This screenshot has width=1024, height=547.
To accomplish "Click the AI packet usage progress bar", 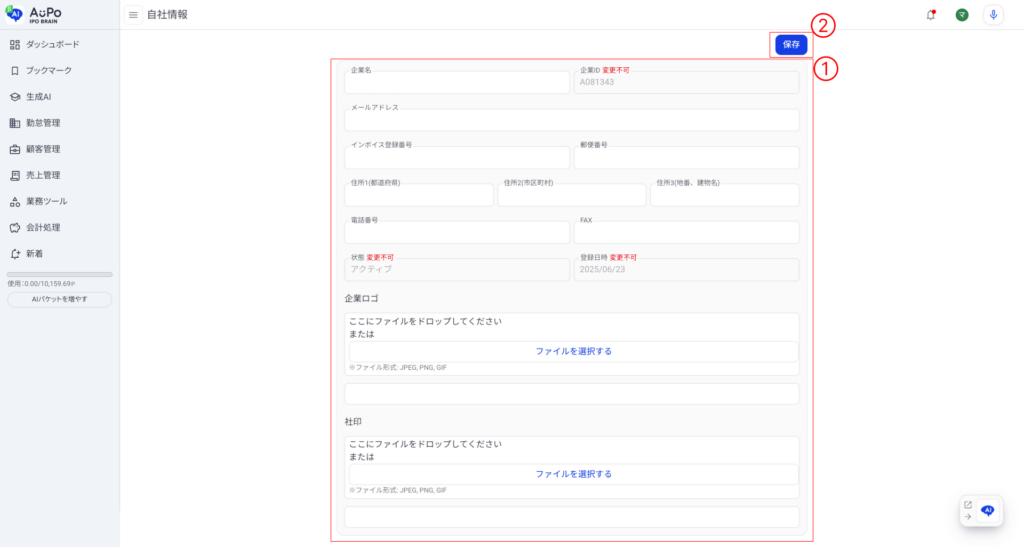I will click(x=59, y=274).
